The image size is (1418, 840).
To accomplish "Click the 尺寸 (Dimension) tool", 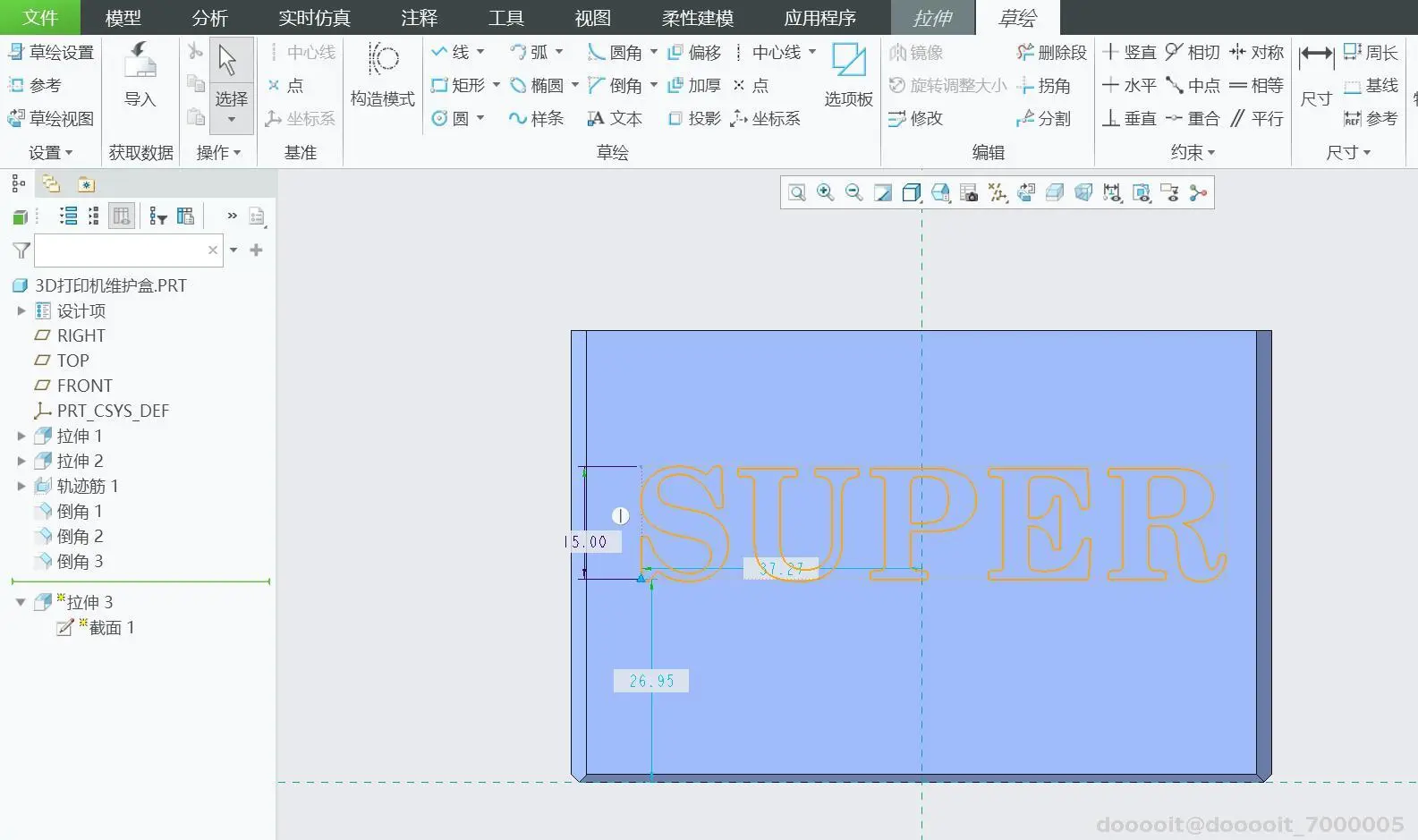I will click(x=1316, y=75).
